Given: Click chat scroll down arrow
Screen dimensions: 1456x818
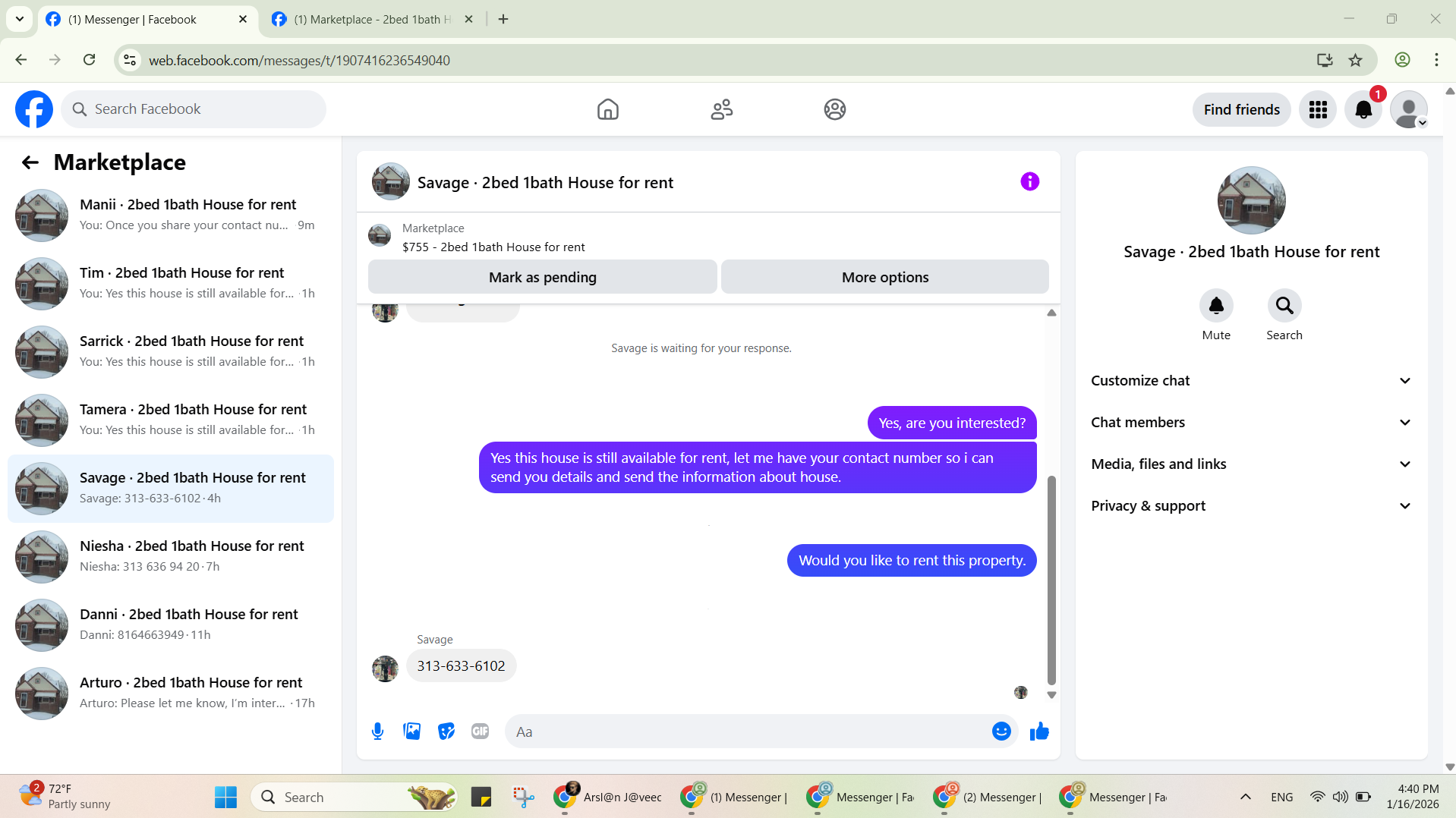Looking at the screenshot, I should (x=1051, y=695).
